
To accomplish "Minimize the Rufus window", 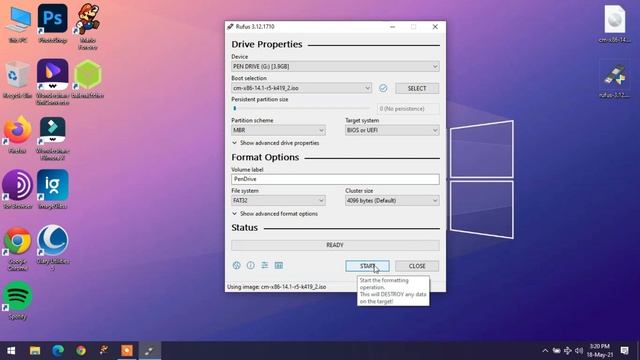I will coord(392,27).
